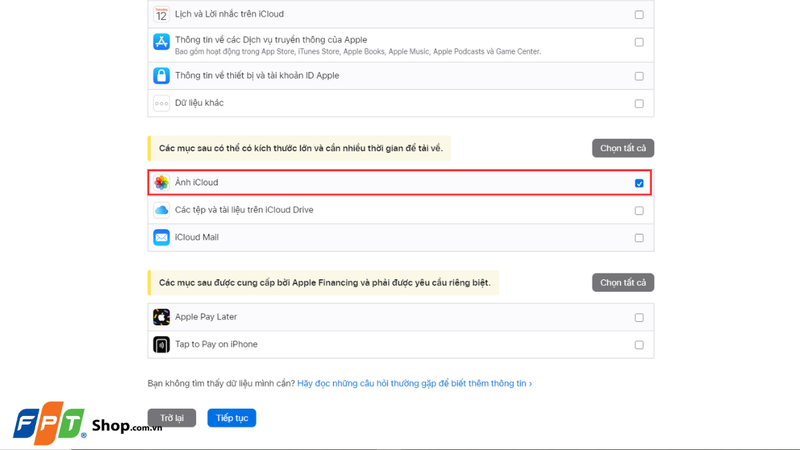Check the Lịch và Lời nhắc trên iCloud box

639,15
